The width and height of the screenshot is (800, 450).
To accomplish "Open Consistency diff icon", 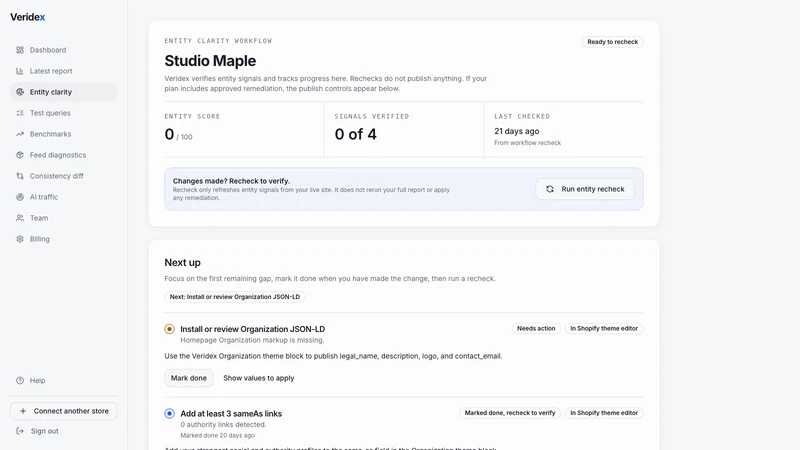I will (20, 176).
